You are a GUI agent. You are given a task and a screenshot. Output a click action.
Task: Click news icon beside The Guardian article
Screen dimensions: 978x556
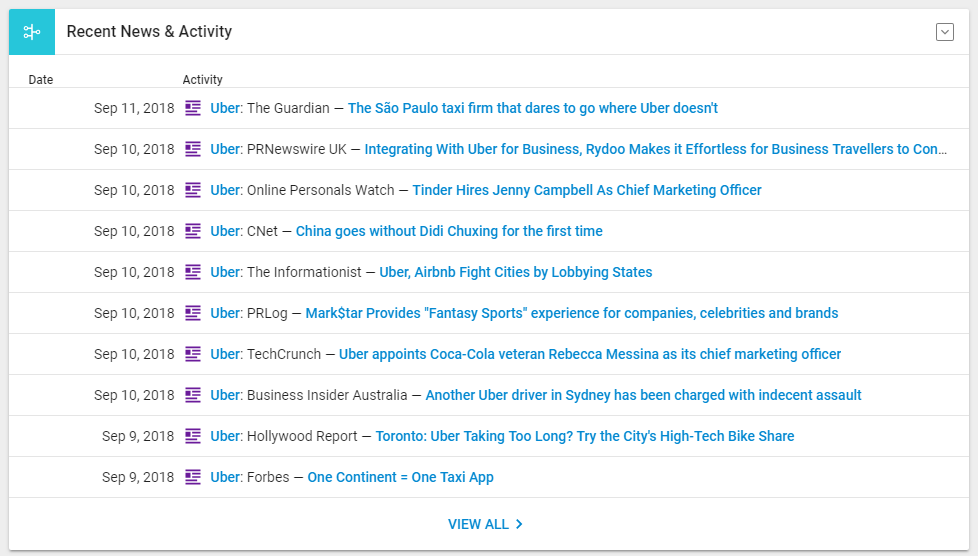coord(193,108)
